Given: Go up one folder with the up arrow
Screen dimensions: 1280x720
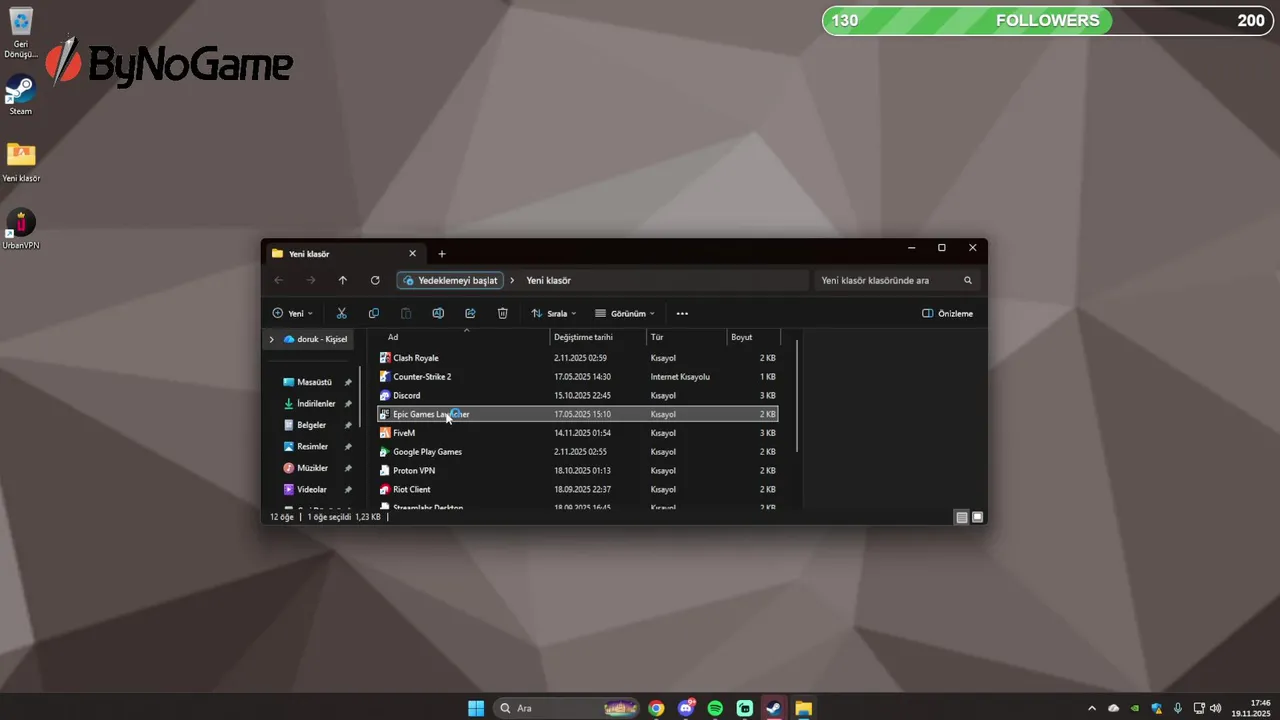Looking at the screenshot, I should pos(343,281).
